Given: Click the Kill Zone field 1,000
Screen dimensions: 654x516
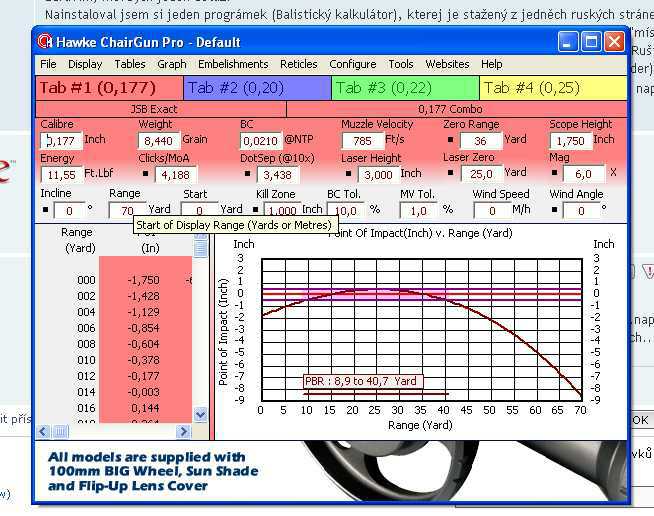Looking at the screenshot, I should (282, 211).
